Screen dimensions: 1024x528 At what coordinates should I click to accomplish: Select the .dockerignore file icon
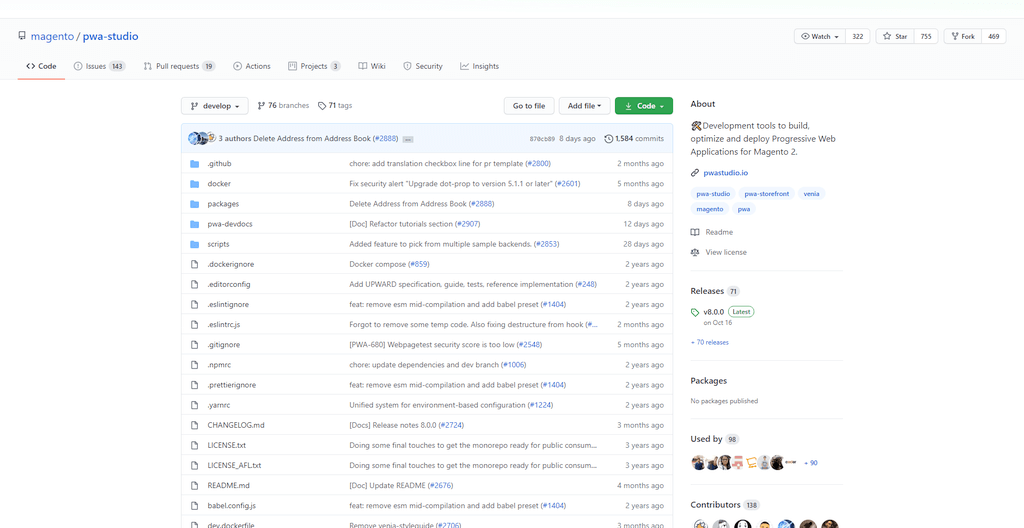point(194,264)
